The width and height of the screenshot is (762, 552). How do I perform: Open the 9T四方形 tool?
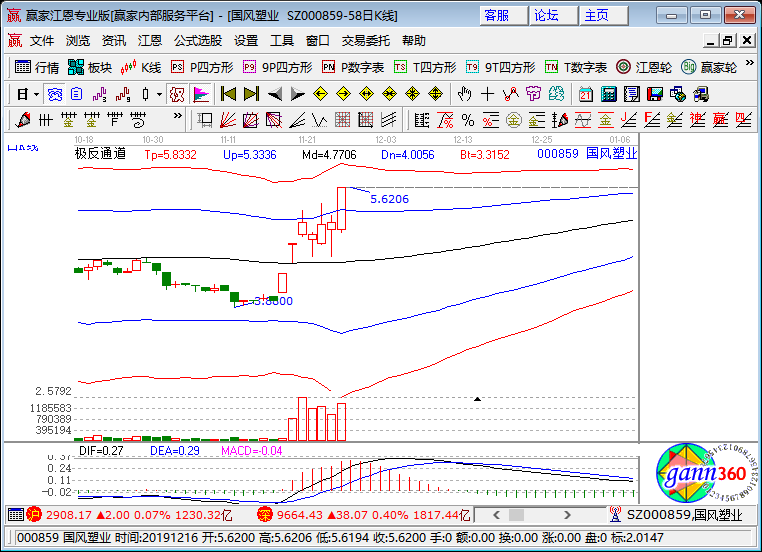click(x=501, y=67)
